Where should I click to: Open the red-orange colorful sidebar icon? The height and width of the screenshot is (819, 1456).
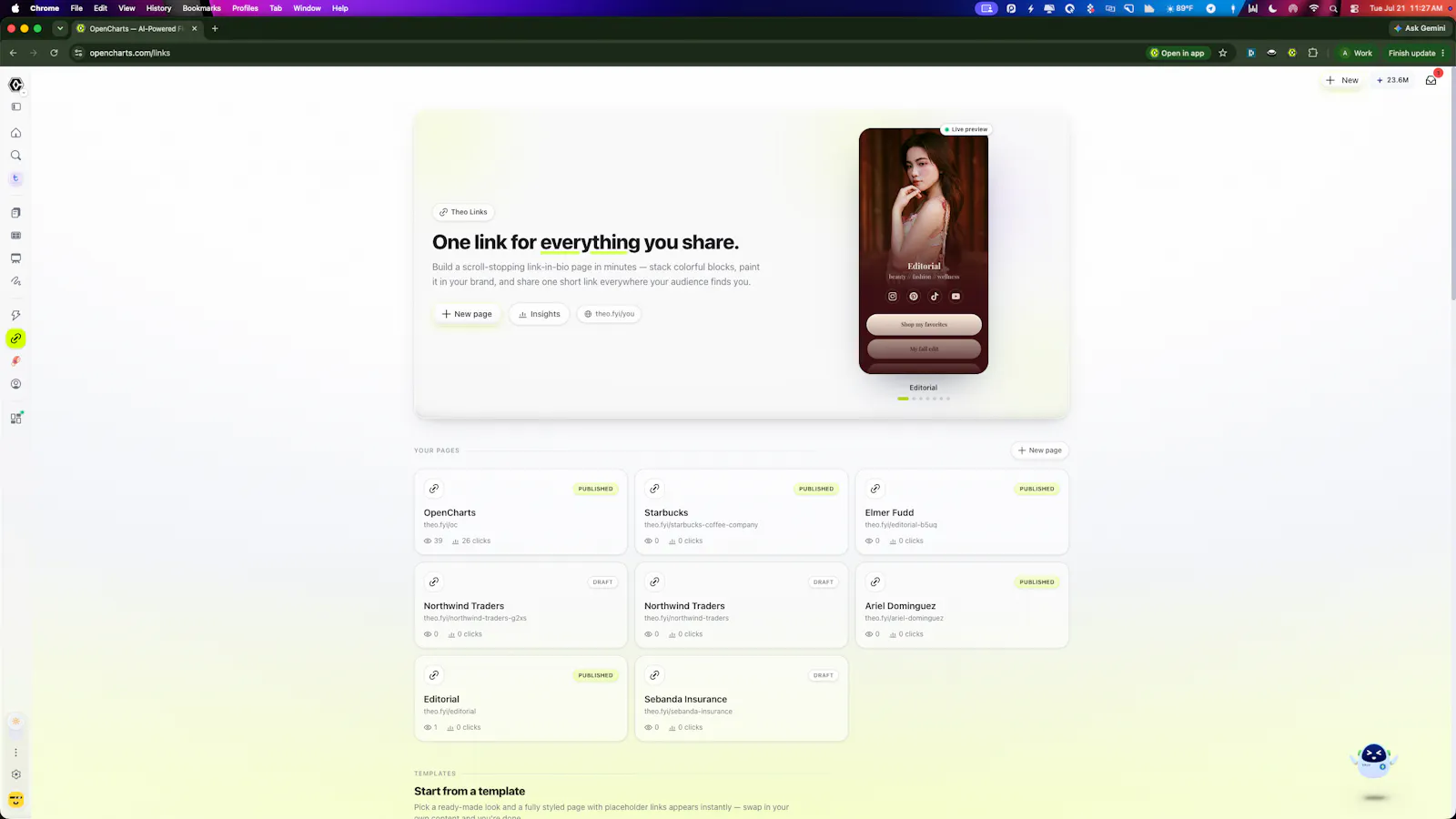15,361
